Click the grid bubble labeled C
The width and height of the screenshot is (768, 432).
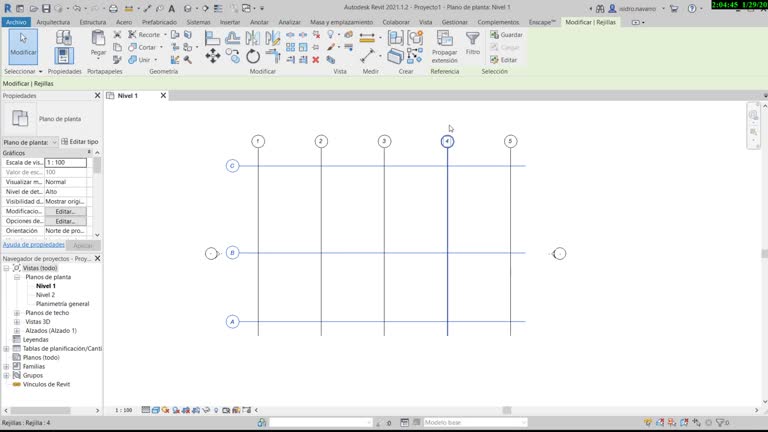(x=232, y=166)
